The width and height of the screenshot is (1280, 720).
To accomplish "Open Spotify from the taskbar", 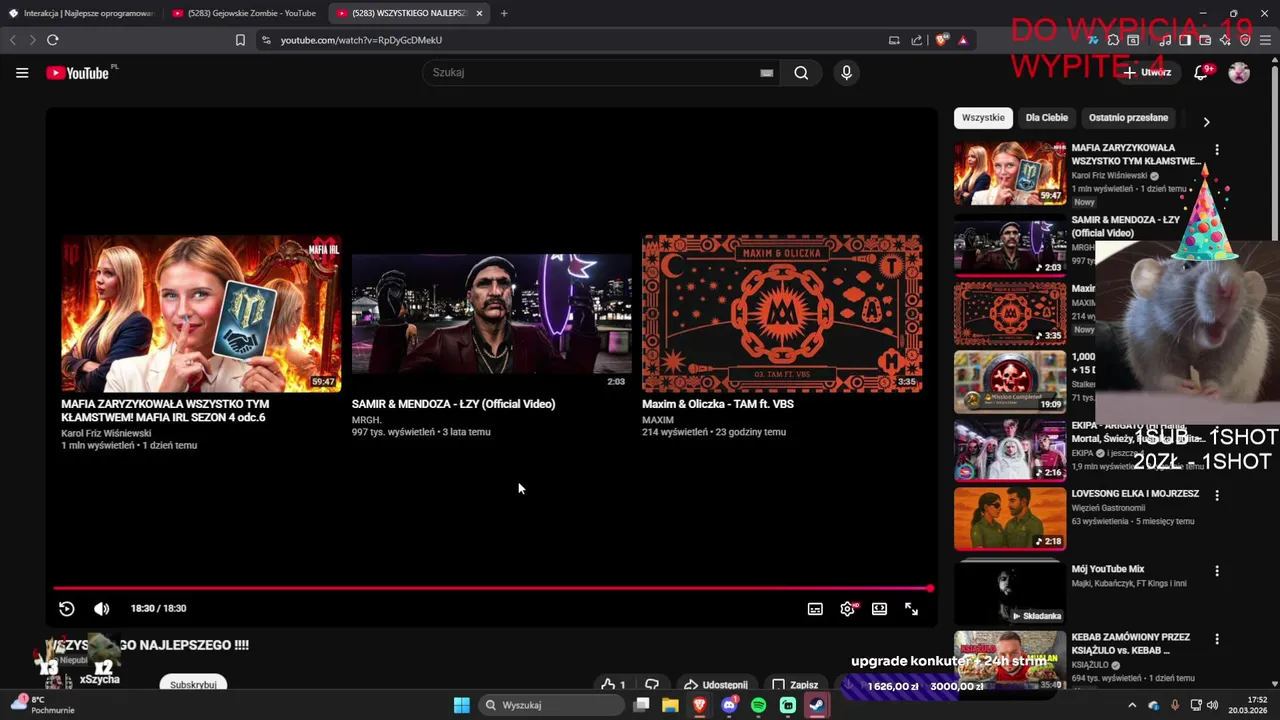I will click(x=758, y=705).
